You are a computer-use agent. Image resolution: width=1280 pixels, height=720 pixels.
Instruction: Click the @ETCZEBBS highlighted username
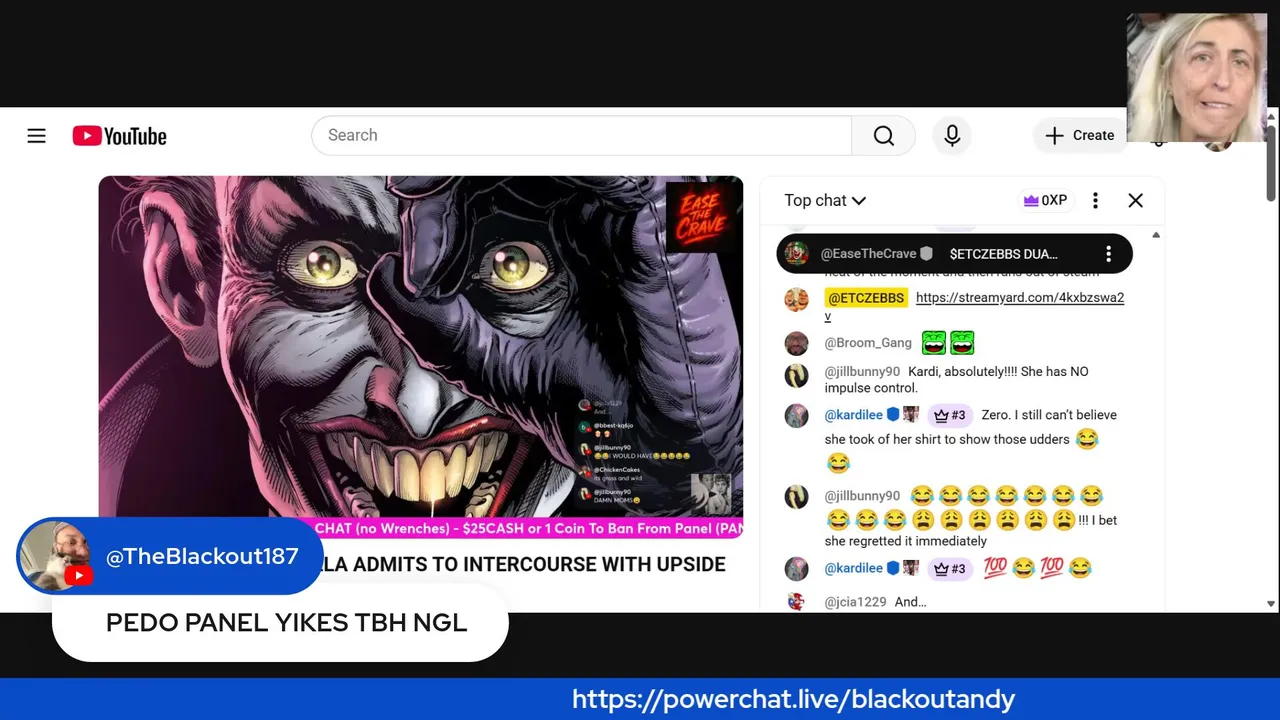(866, 298)
